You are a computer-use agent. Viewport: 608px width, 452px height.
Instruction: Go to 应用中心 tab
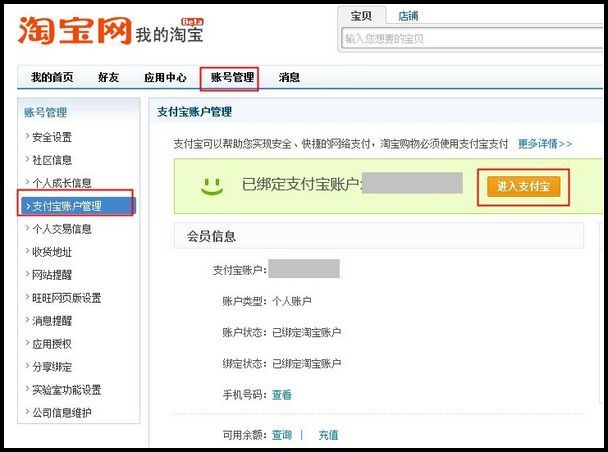[165, 77]
